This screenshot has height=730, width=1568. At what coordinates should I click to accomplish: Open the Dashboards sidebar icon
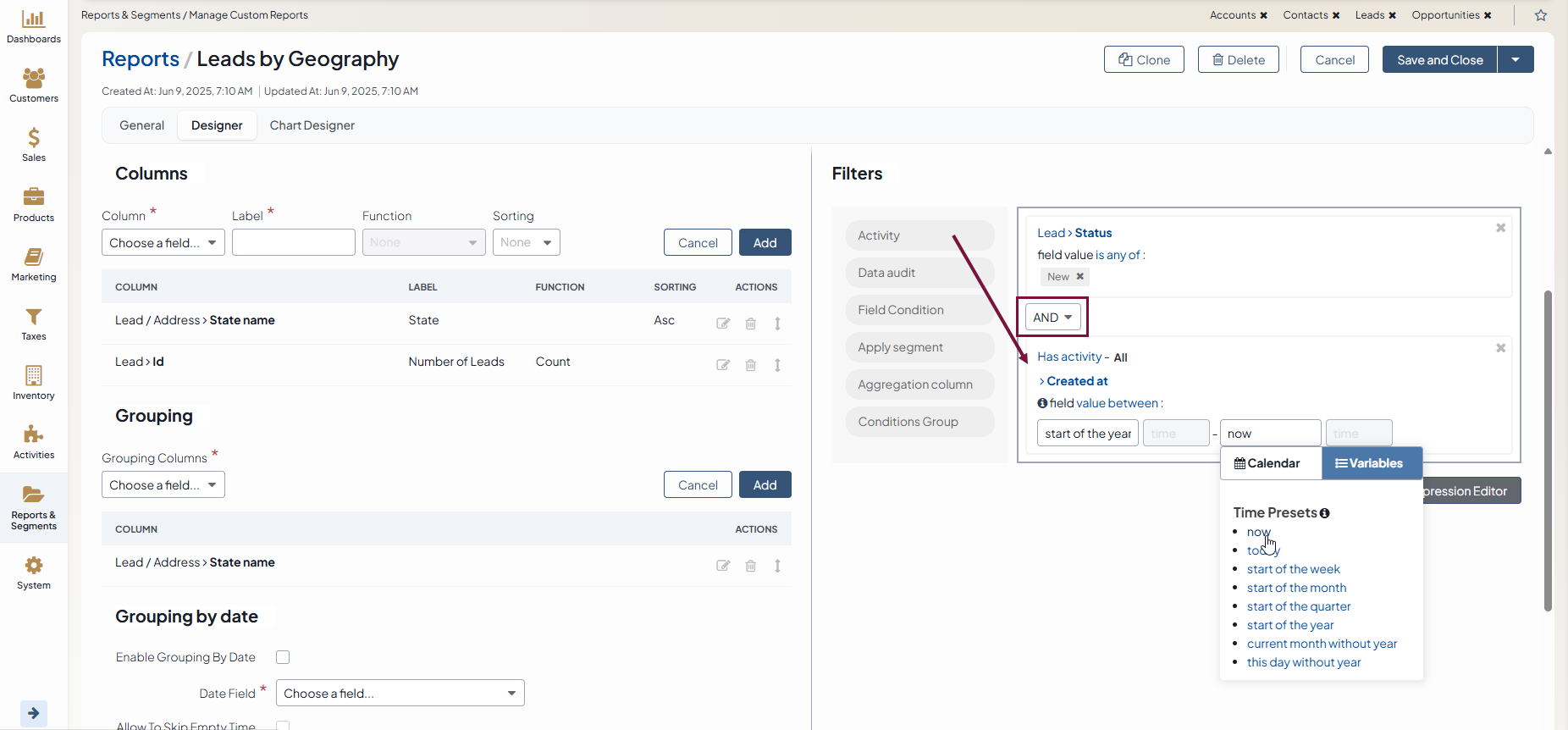33,26
